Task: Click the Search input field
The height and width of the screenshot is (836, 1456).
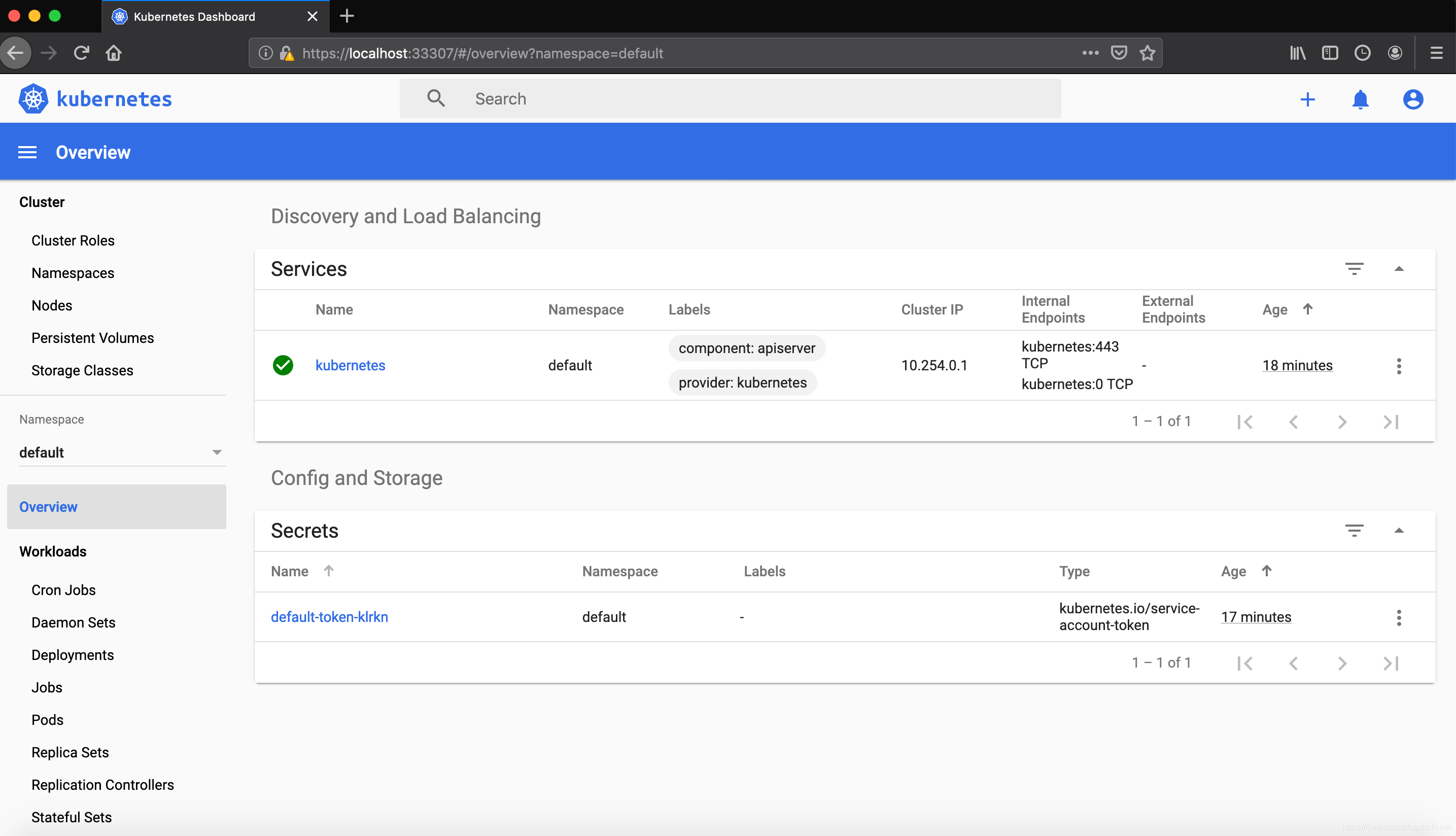Action: coord(731,99)
